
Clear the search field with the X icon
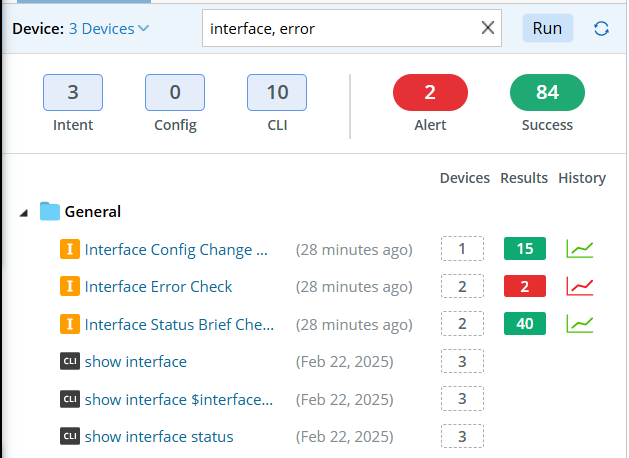[x=488, y=29]
